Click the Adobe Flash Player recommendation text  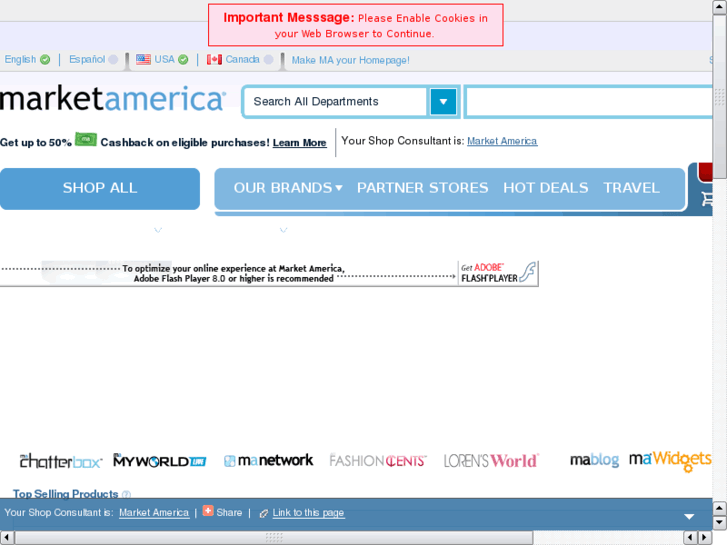tap(234, 274)
